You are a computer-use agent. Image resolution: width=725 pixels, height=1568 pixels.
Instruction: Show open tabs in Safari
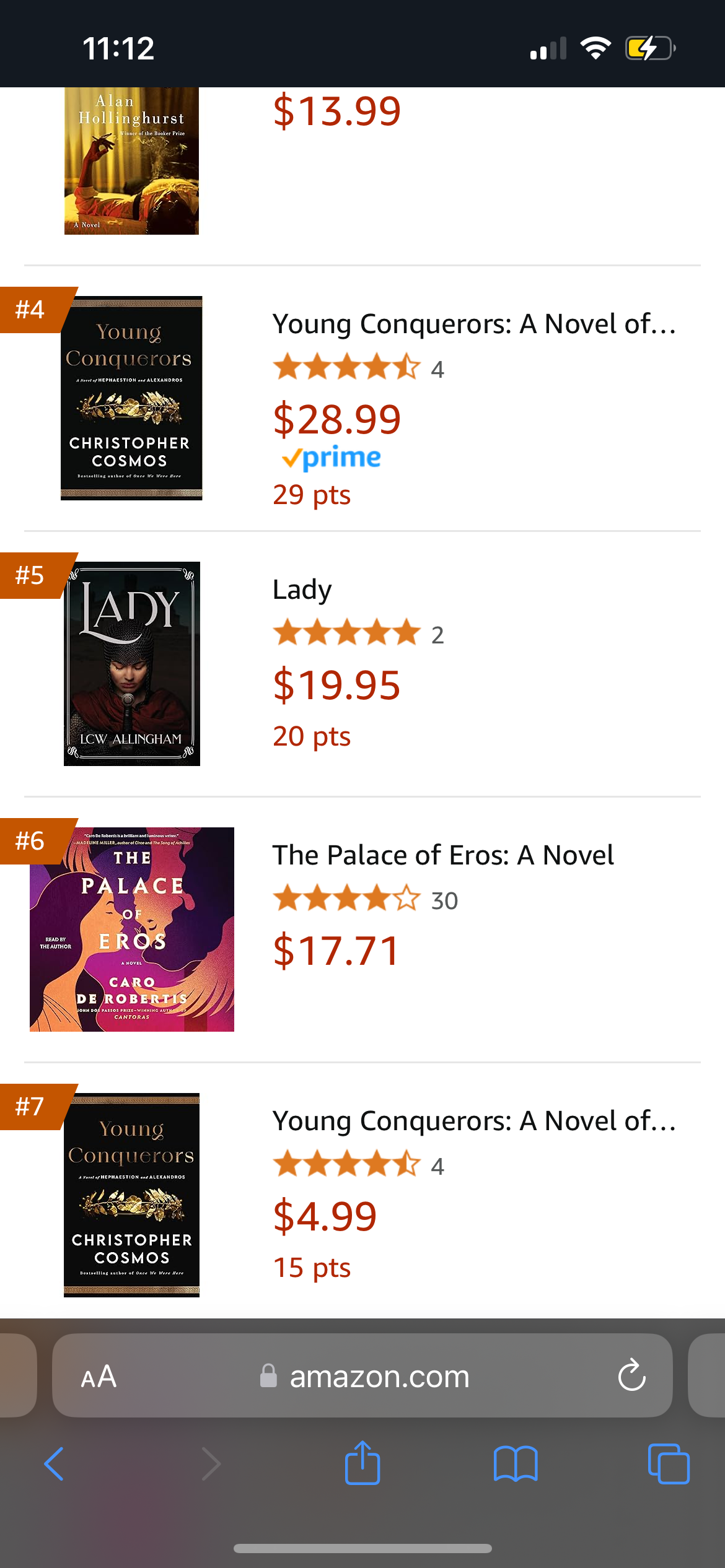point(668,1464)
